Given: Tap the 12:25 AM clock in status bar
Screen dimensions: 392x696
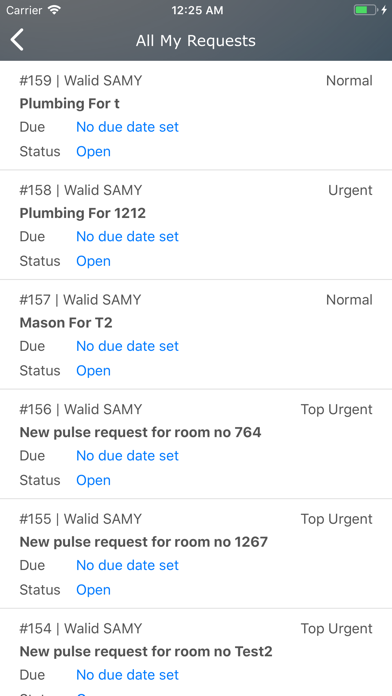Looking at the screenshot, I should [x=197, y=10].
